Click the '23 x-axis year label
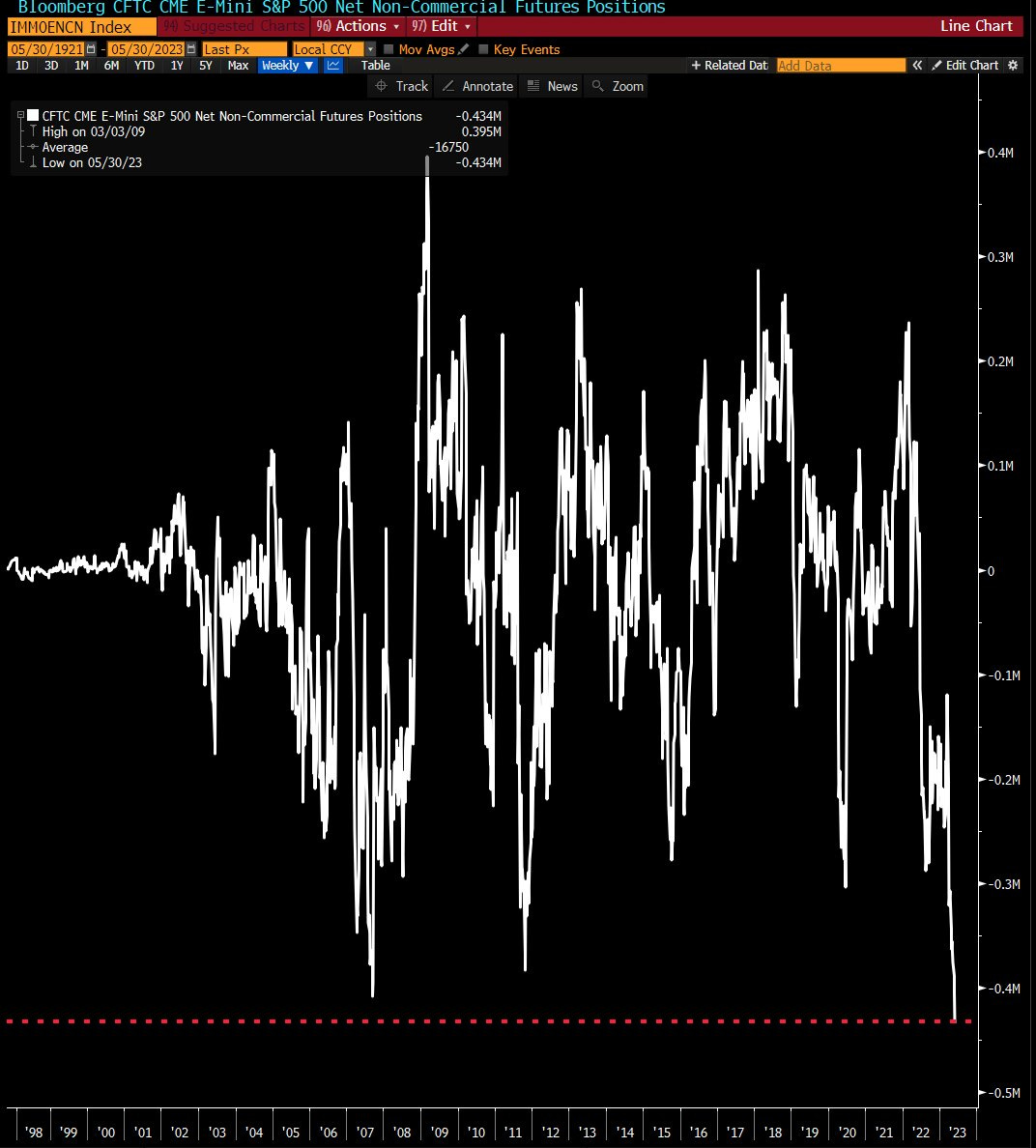This screenshot has height=1148, width=1036. coord(957,1132)
